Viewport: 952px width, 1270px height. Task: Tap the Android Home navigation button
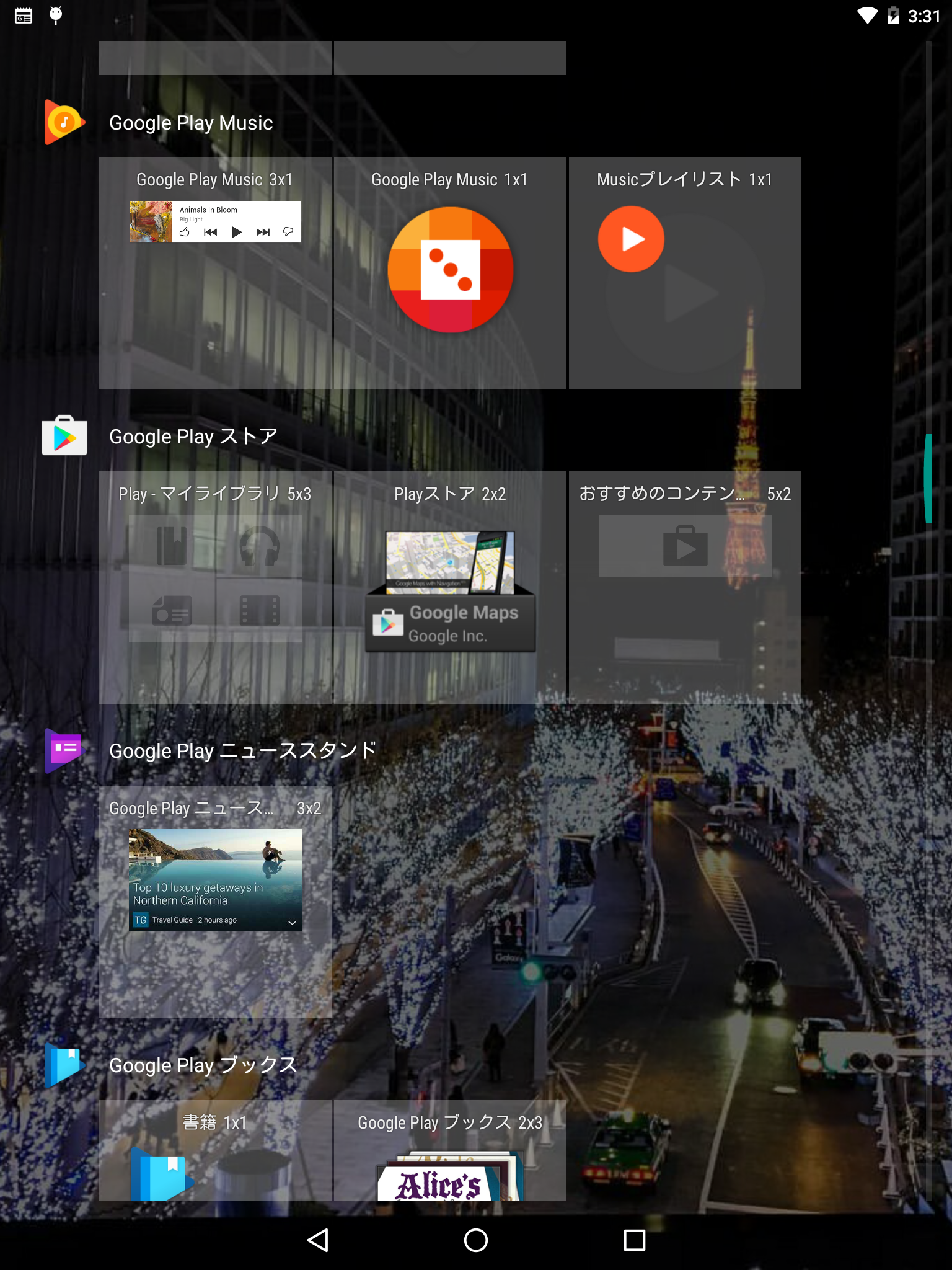tap(476, 1240)
